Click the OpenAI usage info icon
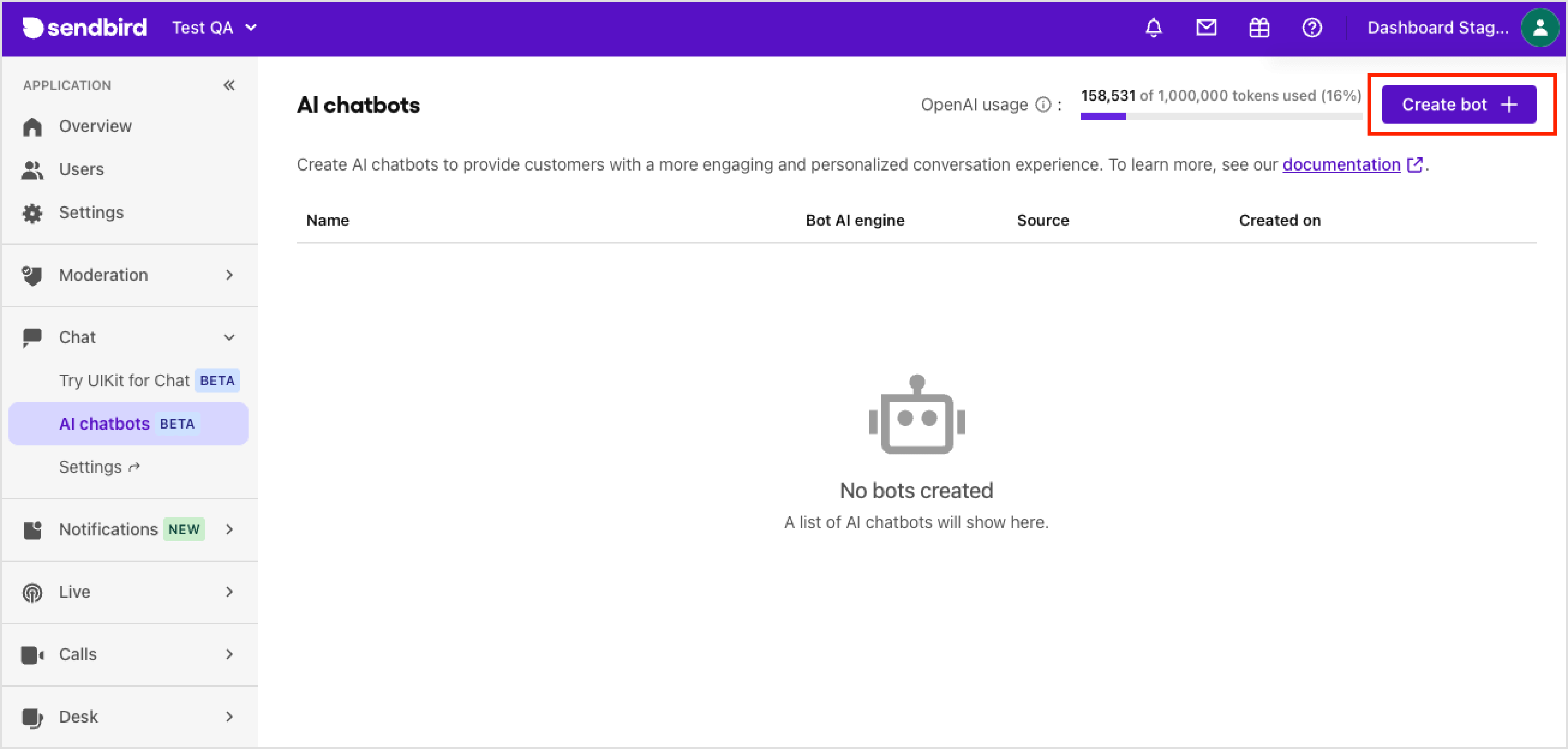The height and width of the screenshot is (749, 1568). [x=1043, y=105]
